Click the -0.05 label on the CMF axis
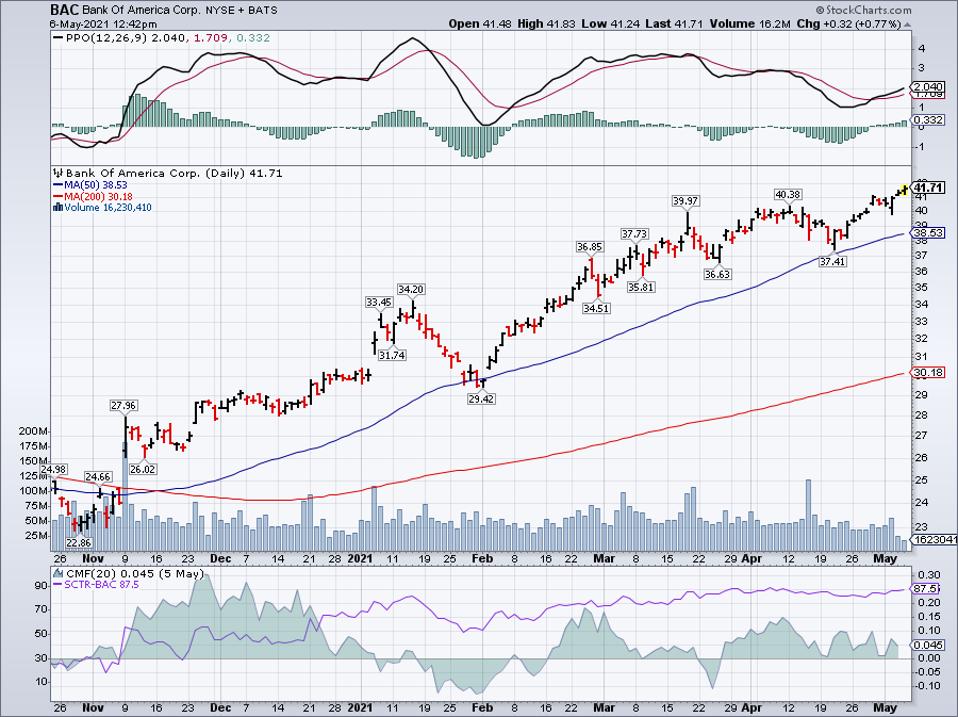958x717 pixels. pyautogui.click(x=927, y=672)
